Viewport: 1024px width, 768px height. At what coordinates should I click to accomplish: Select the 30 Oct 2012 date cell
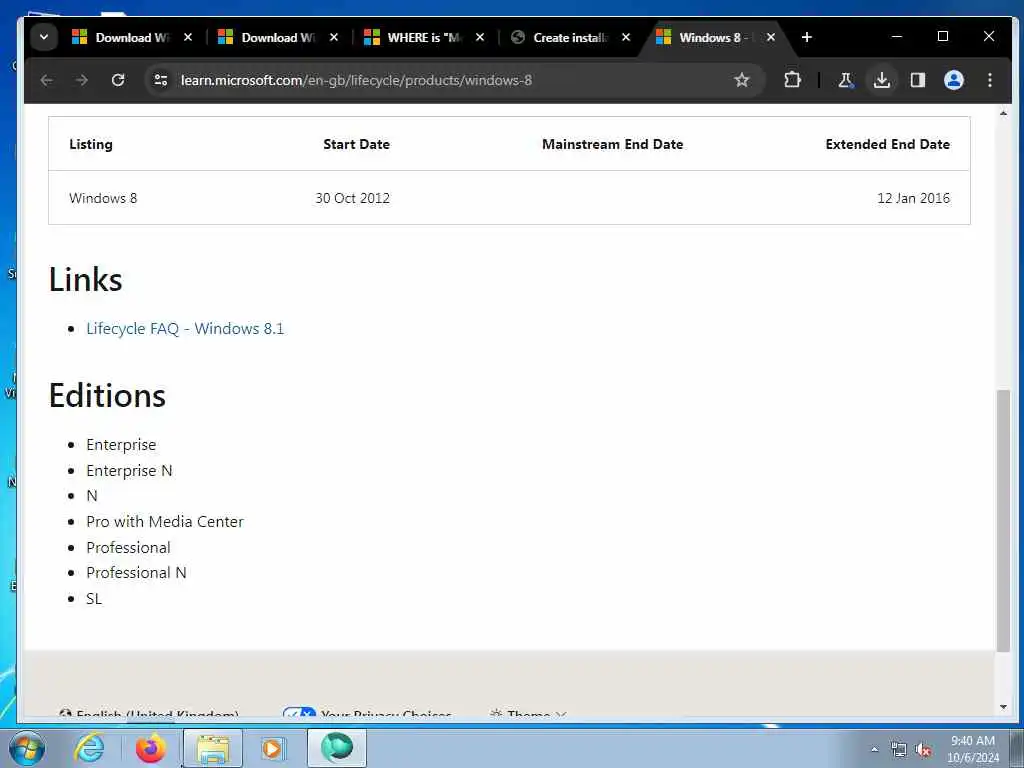(353, 198)
